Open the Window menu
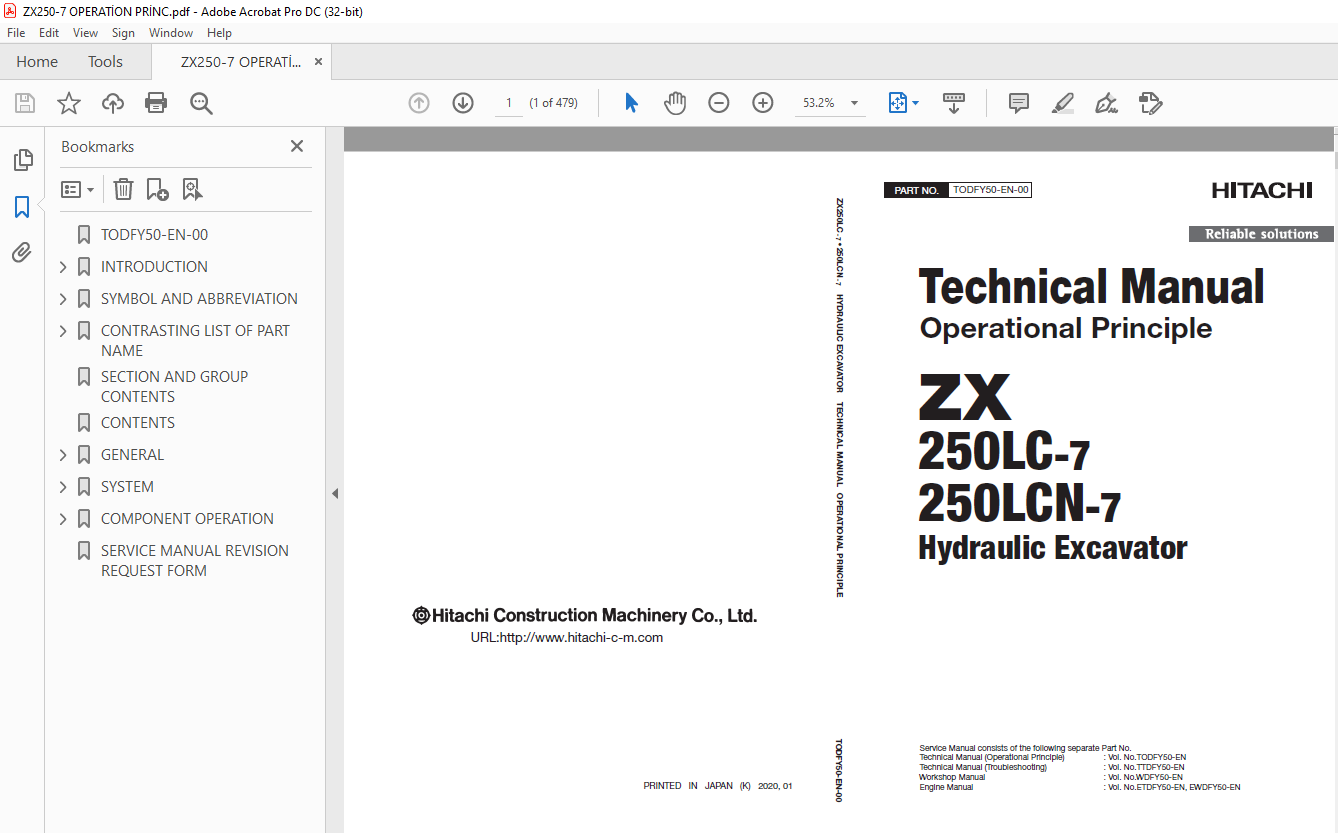The image size is (1338, 833). pyautogui.click(x=171, y=33)
